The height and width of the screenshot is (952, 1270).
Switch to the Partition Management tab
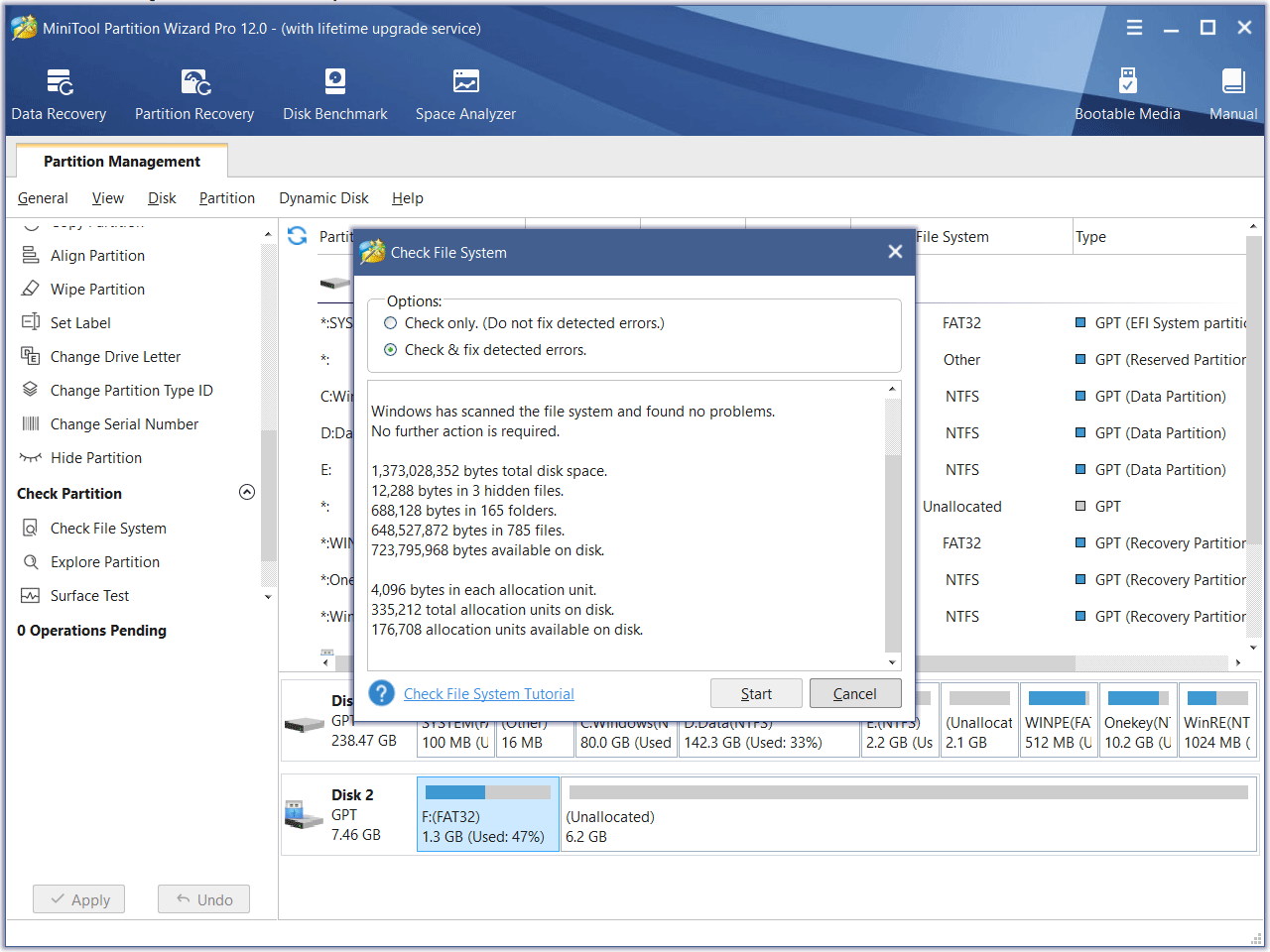point(121,161)
